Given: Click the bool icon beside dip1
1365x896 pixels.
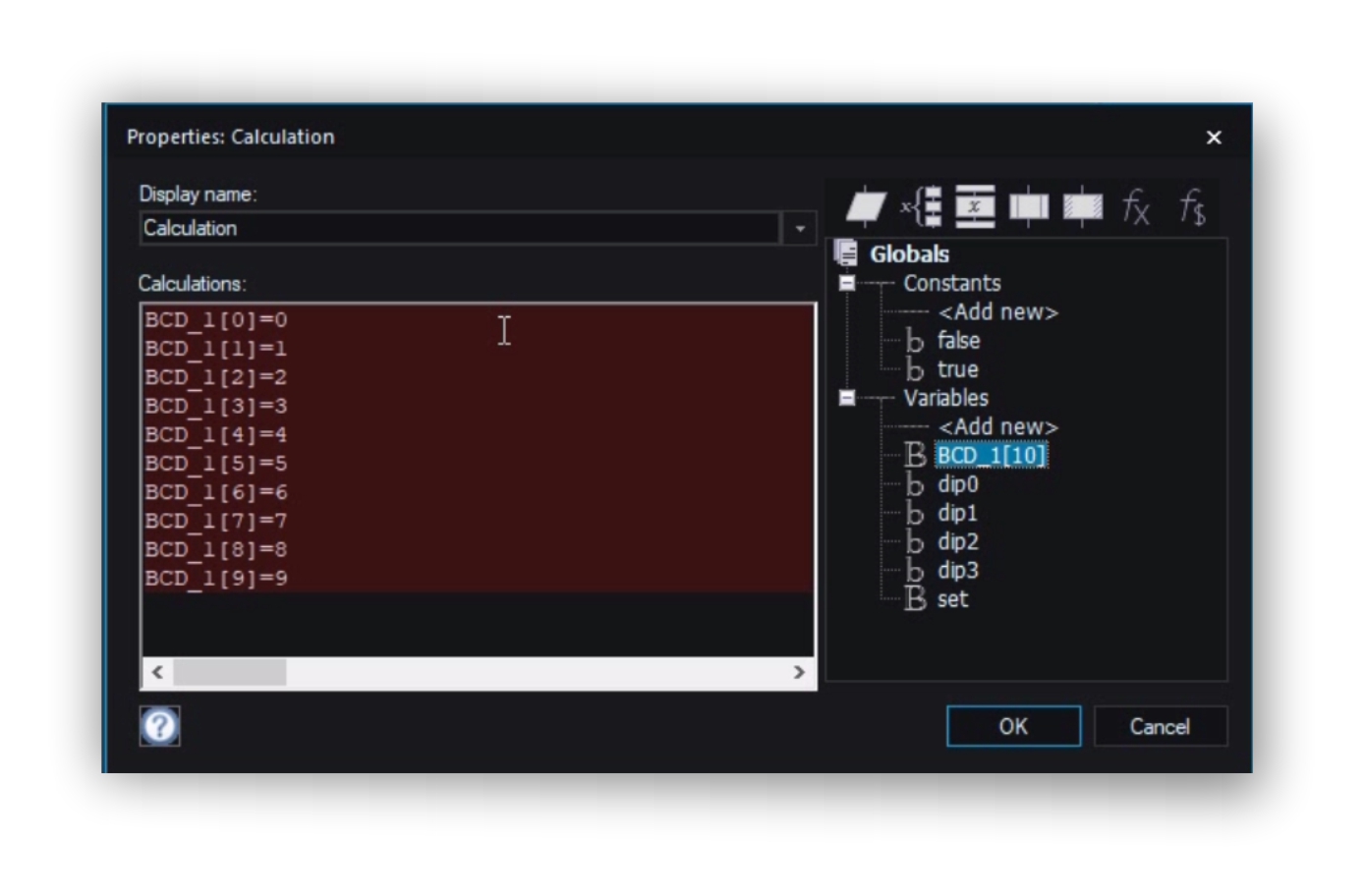Looking at the screenshot, I should click(915, 513).
